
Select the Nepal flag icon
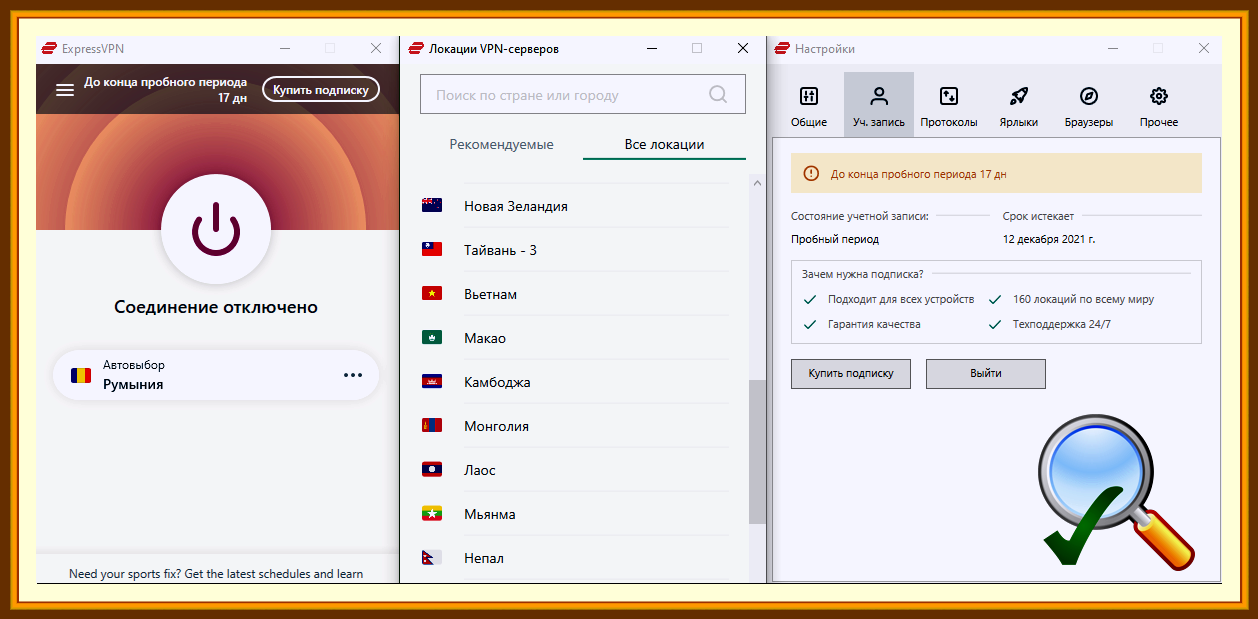pyautogui.click(x=432, y=558)
